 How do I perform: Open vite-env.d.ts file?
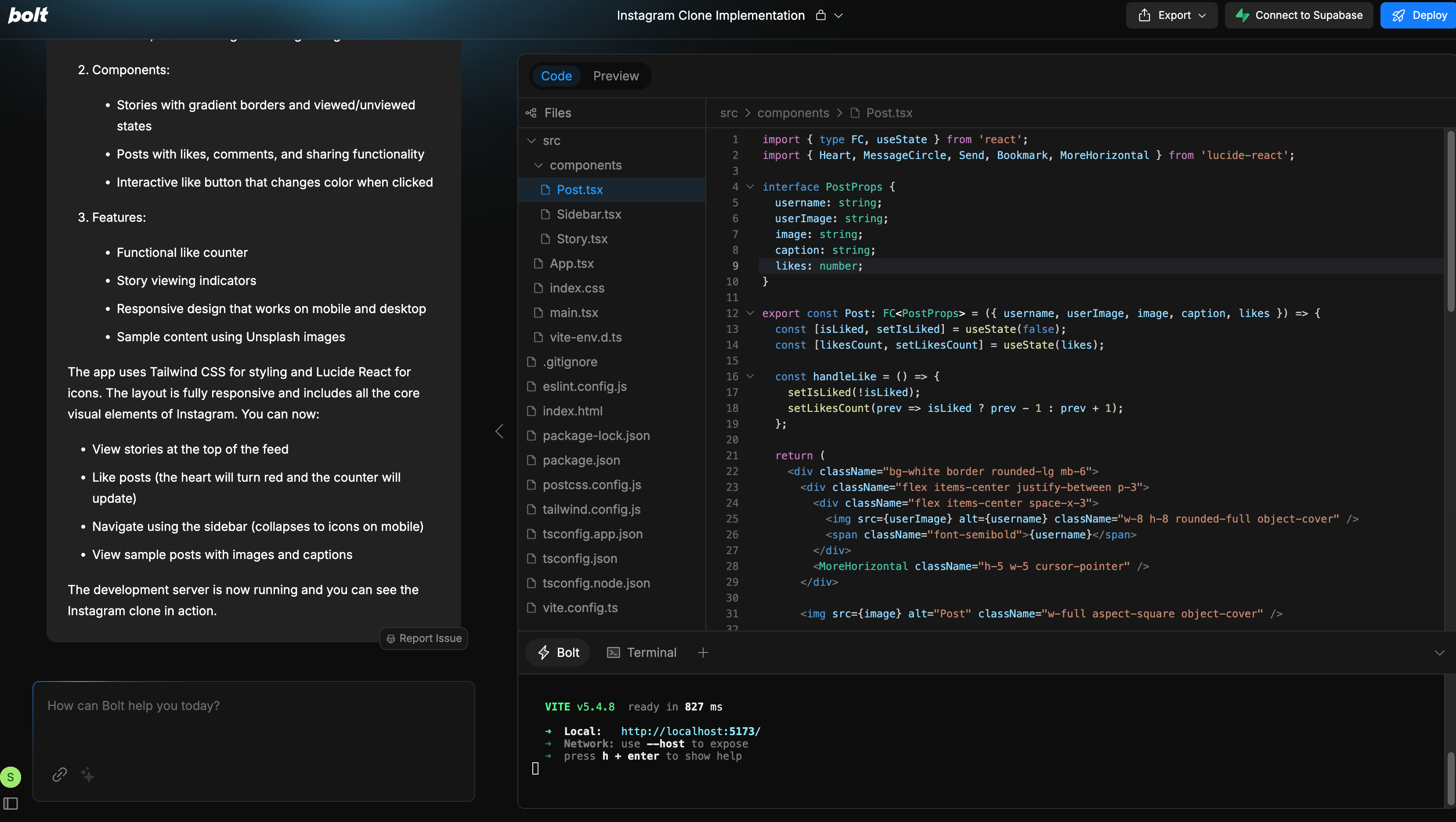[x=611, y=337]
